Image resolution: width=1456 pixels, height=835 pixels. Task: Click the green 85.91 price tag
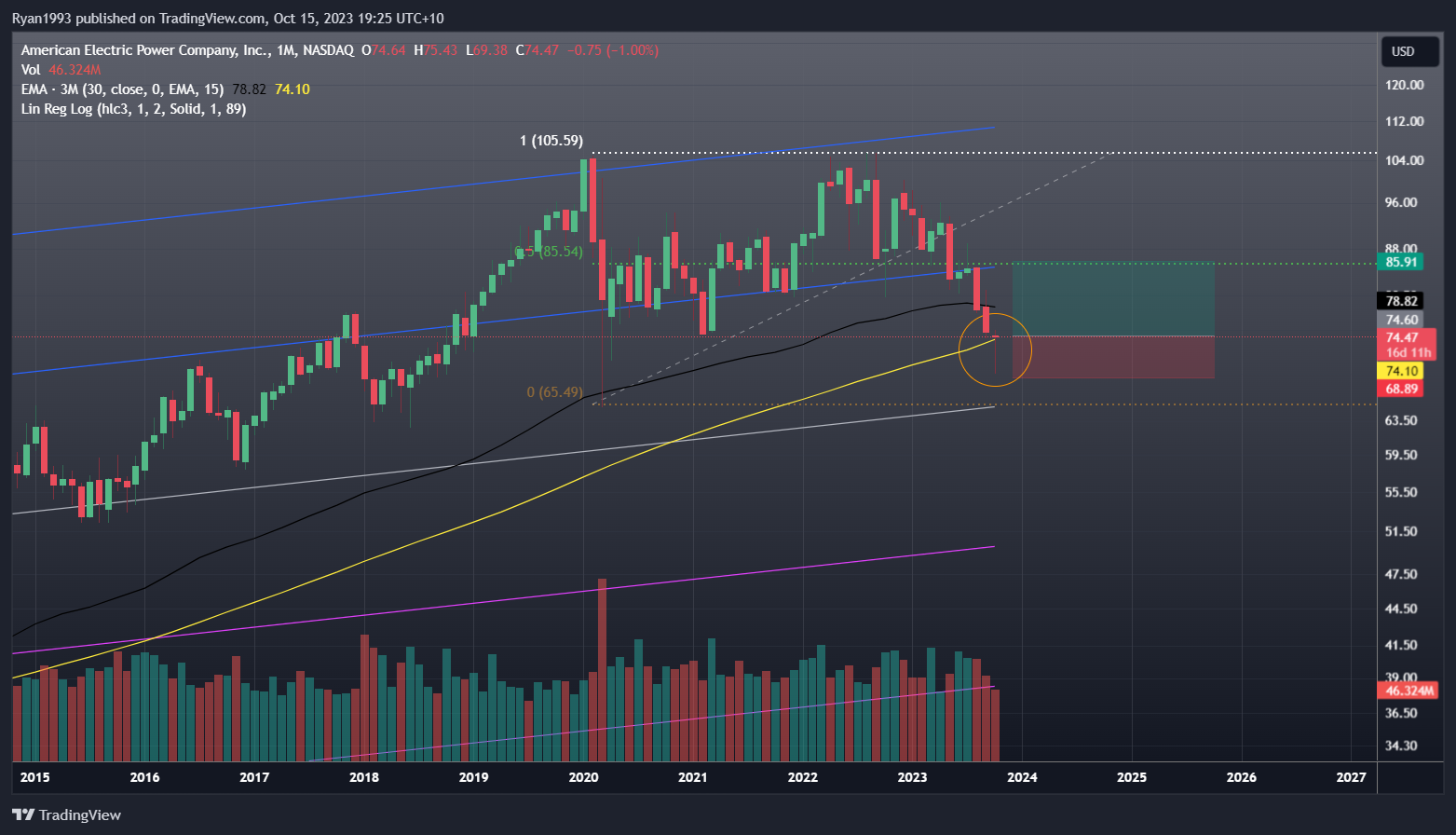[x=1402, y=262]
